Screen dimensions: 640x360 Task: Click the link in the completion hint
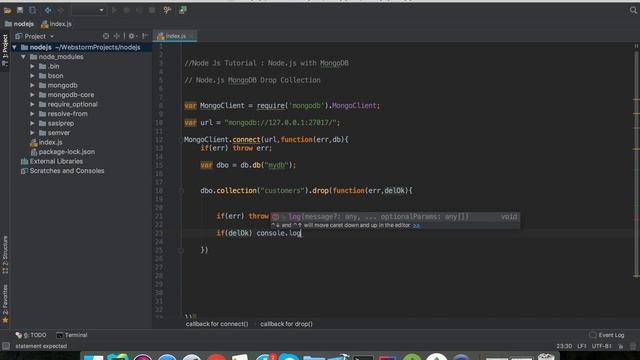click(x=416, y=225)
